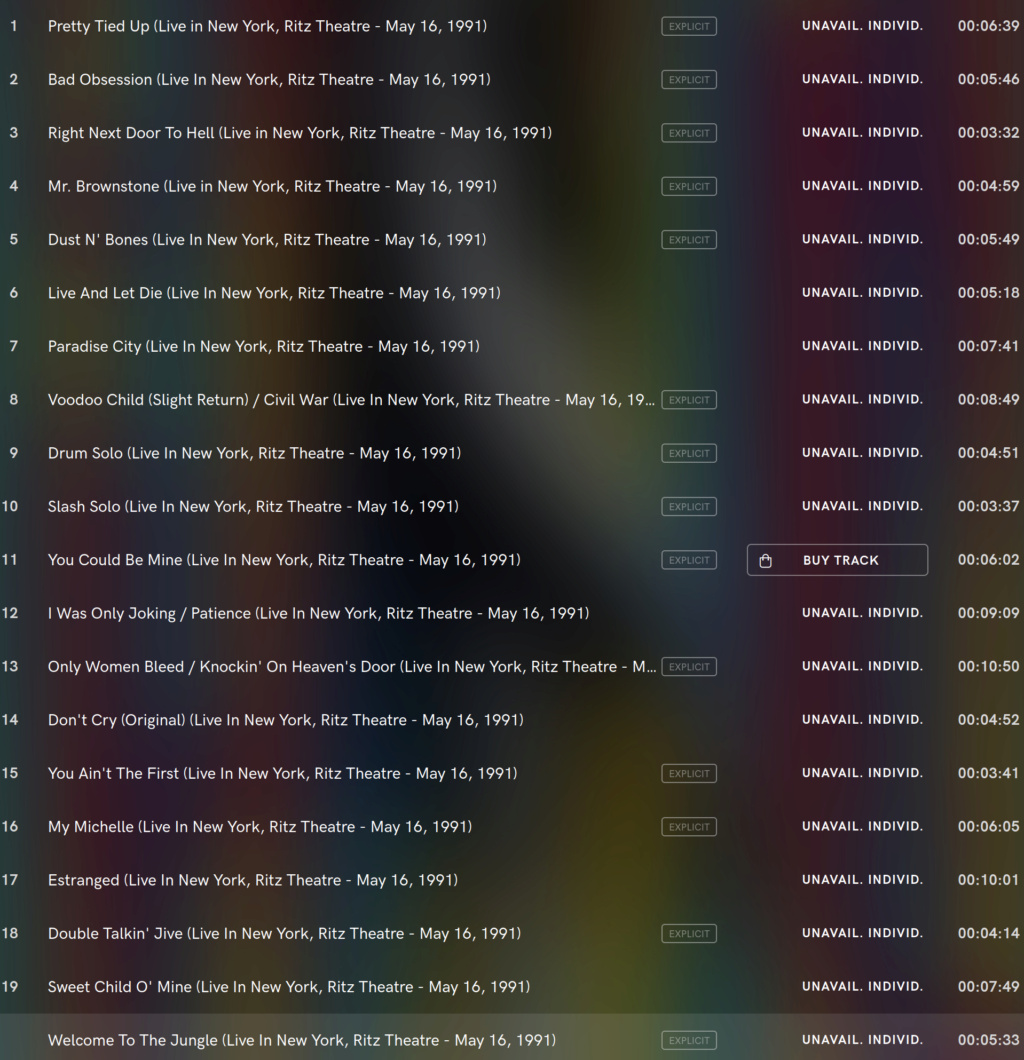Click Explicit label on Welcome To The Jungle
The height and width of the screenshot is (1060, 1024).
pos(689,1041)
